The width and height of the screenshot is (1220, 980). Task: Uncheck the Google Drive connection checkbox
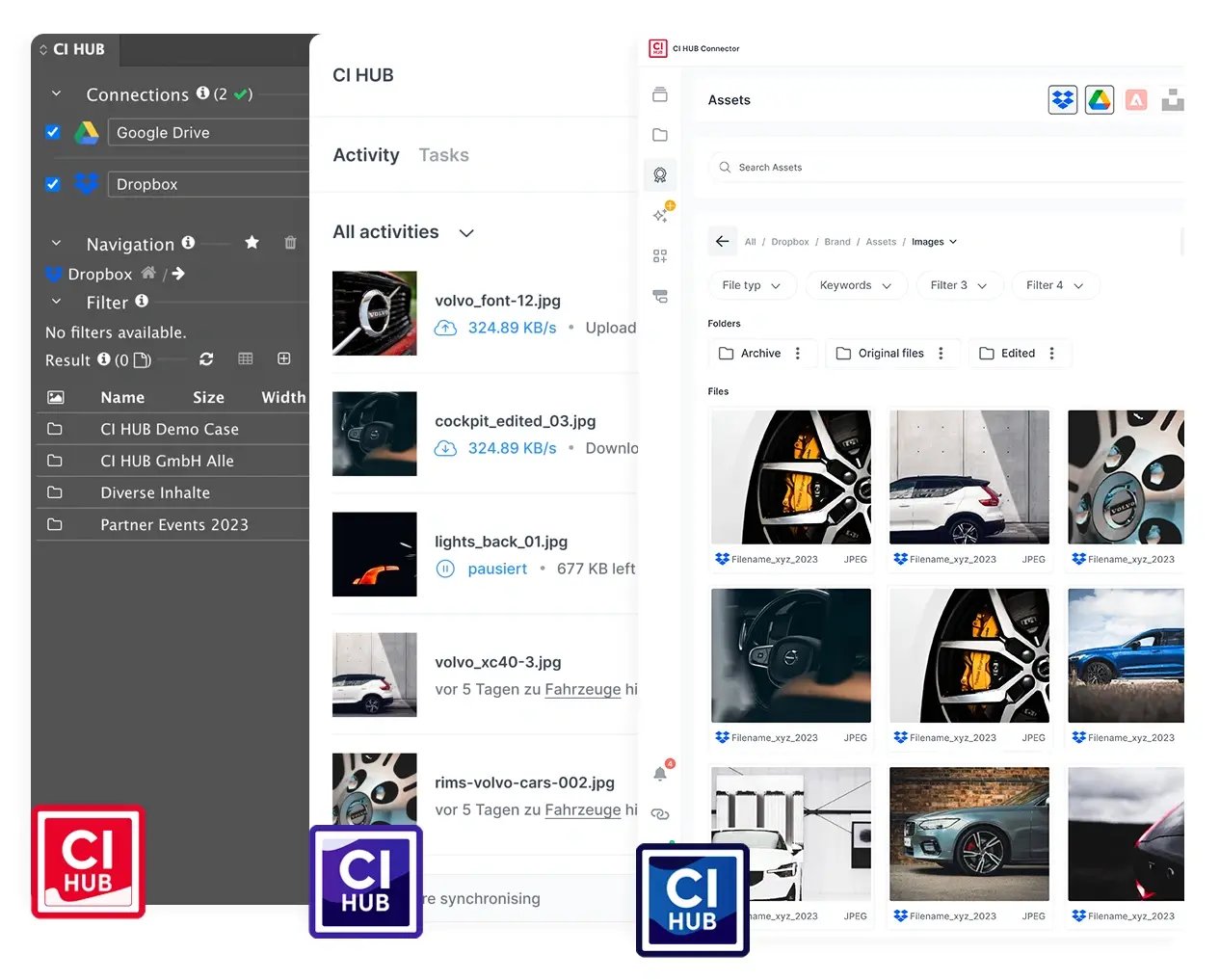coord(53,132)
